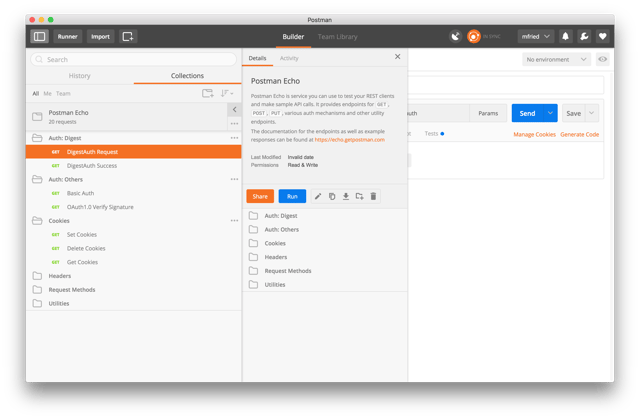Click the Postman Echo collection folder icon

click(x=37, y=117)
